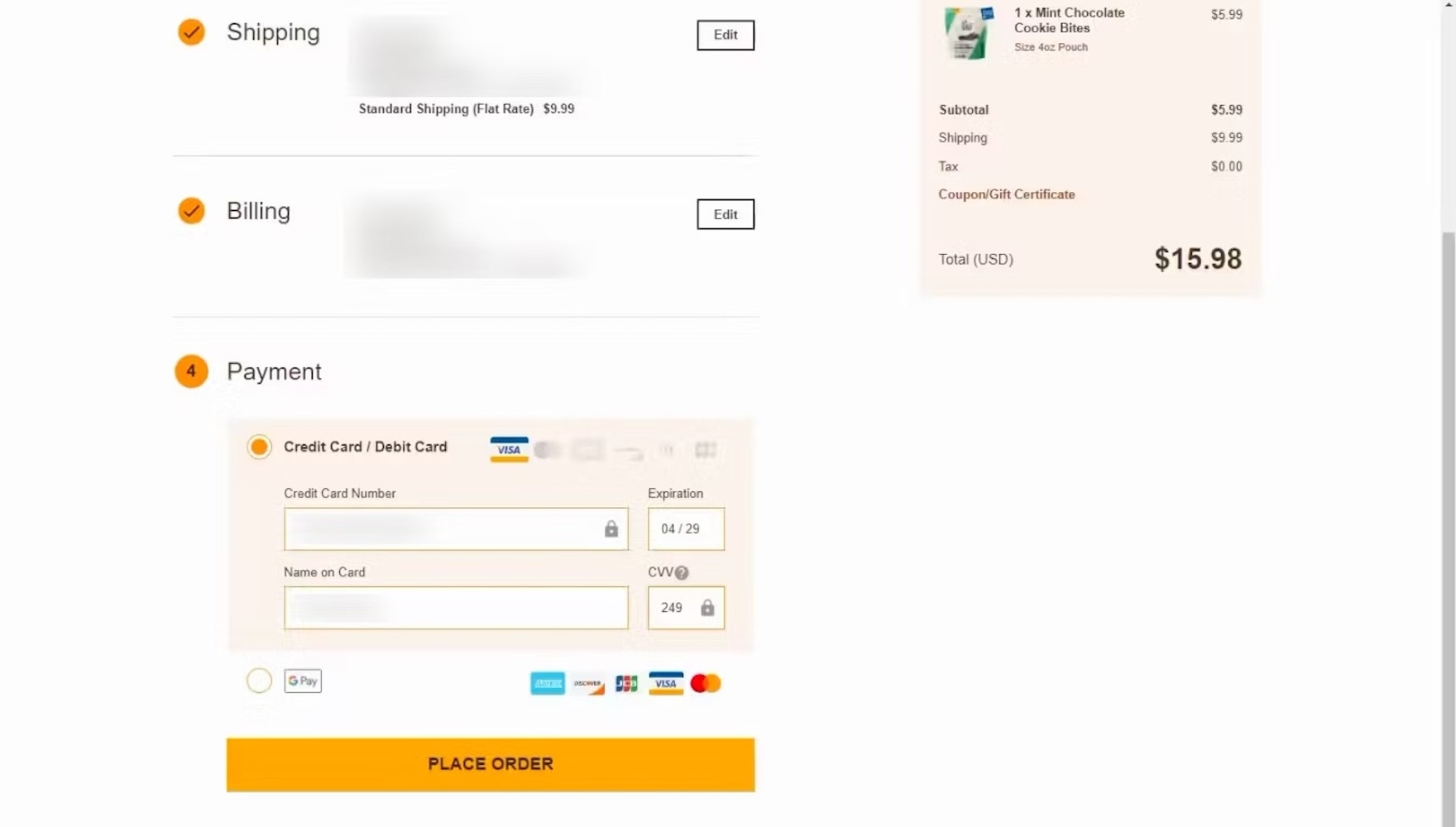Select the Google Pay radio button
Screen dimensions: 1456x827
pyautogui.click(x=259, y=681)
